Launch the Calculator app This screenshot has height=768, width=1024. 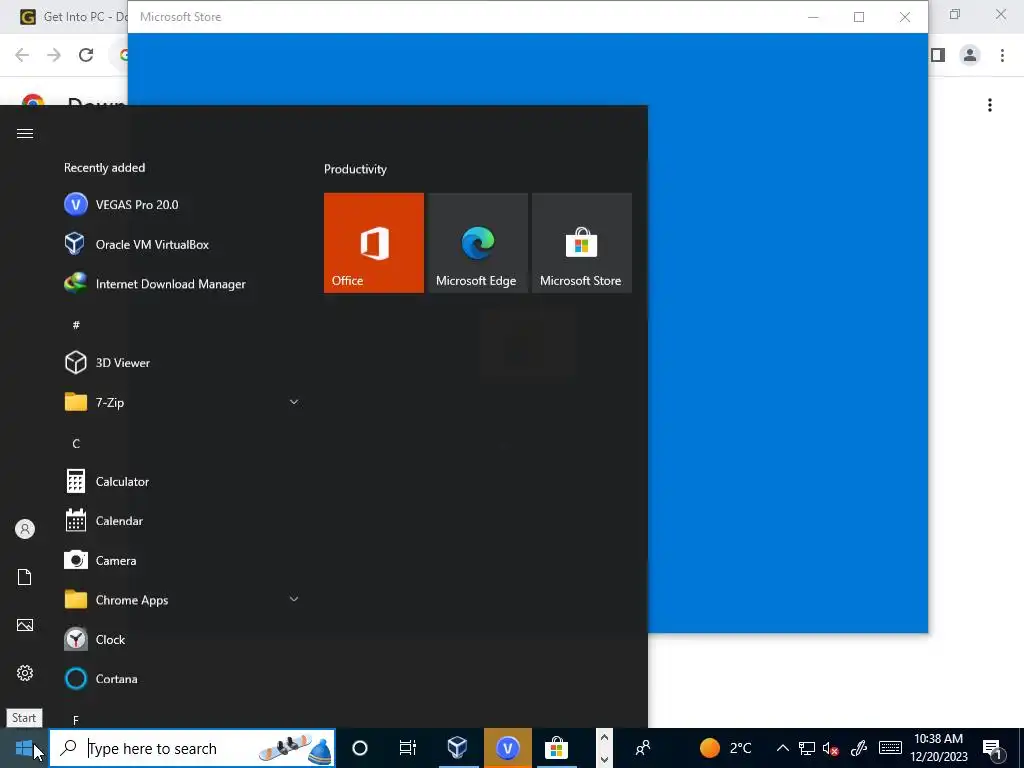click(181, 481)
